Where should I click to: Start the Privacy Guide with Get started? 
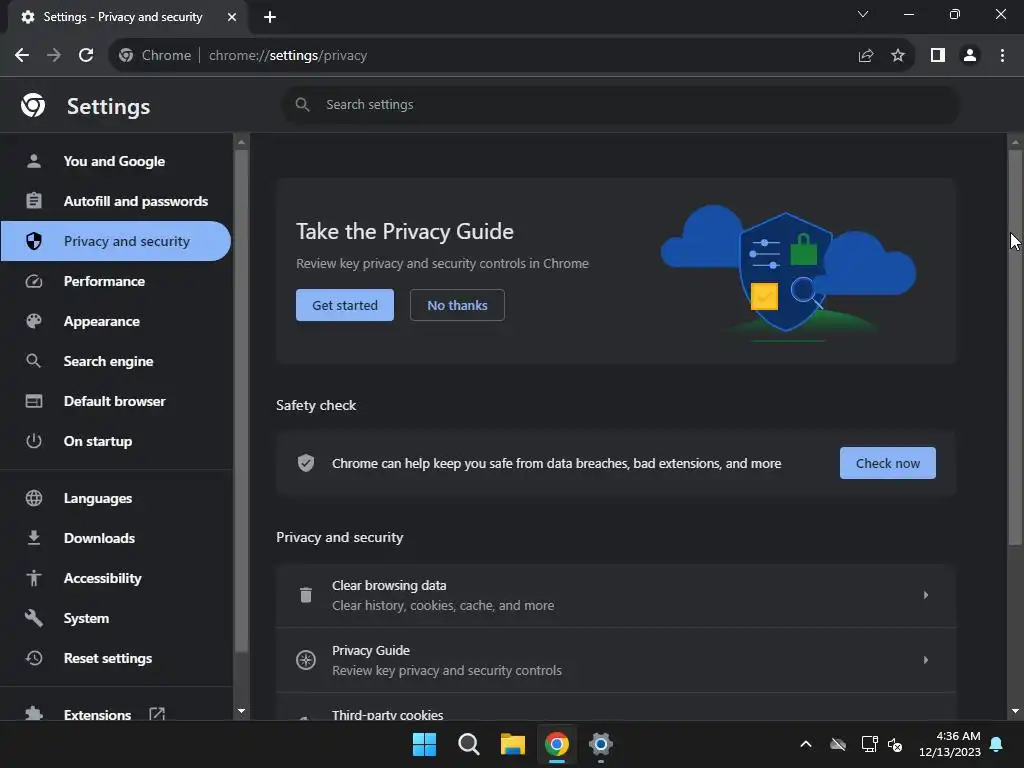click(345, 305)
